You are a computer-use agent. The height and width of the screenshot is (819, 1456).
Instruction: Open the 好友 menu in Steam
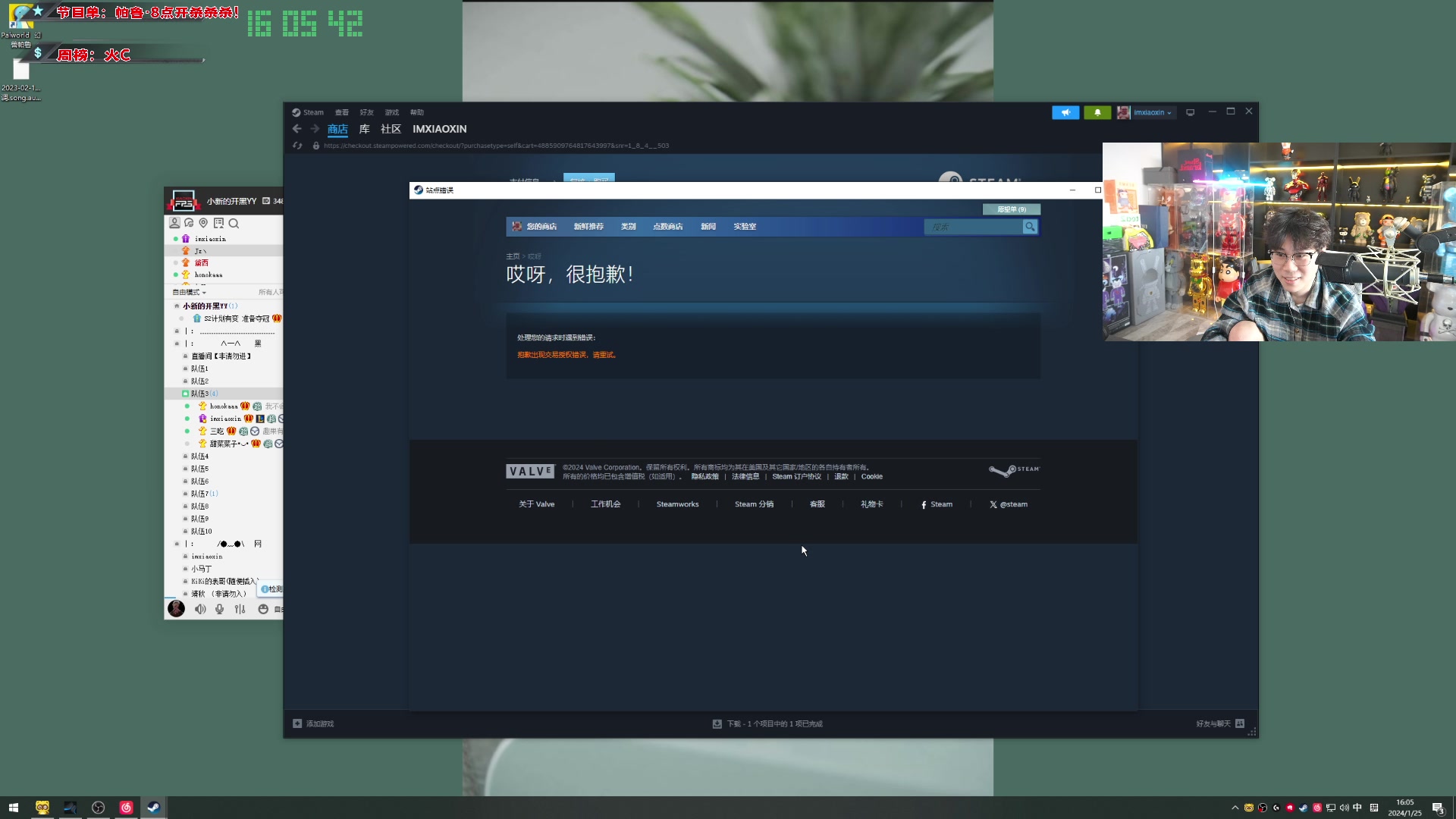pos(367,111)
